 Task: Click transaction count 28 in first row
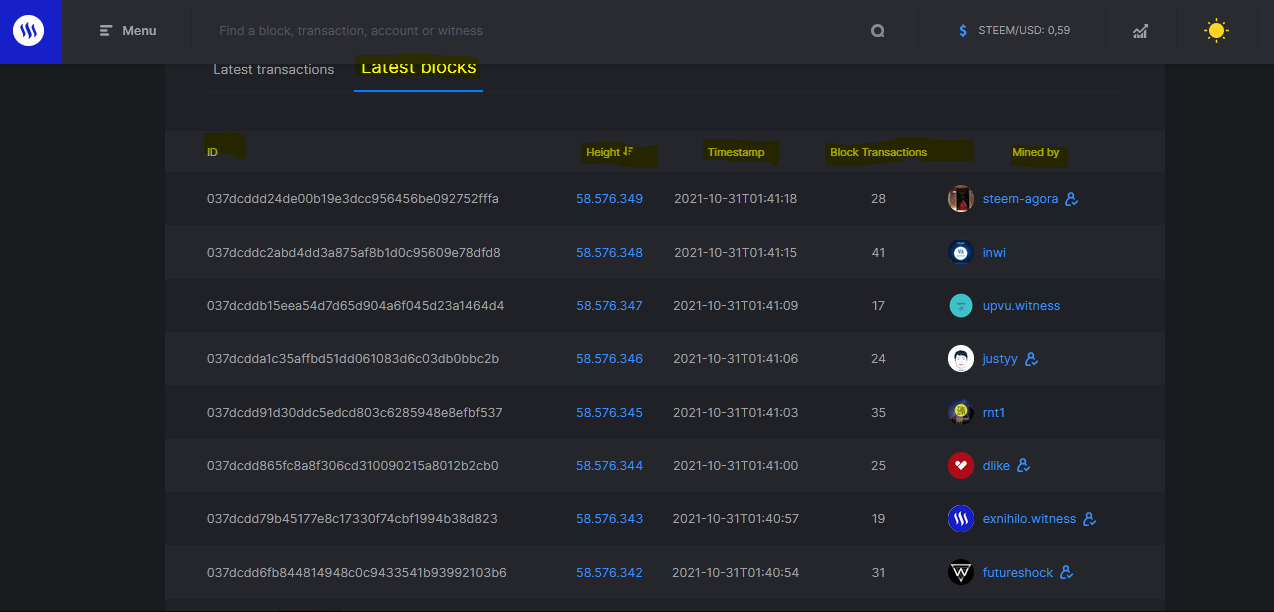pos(878,199)
